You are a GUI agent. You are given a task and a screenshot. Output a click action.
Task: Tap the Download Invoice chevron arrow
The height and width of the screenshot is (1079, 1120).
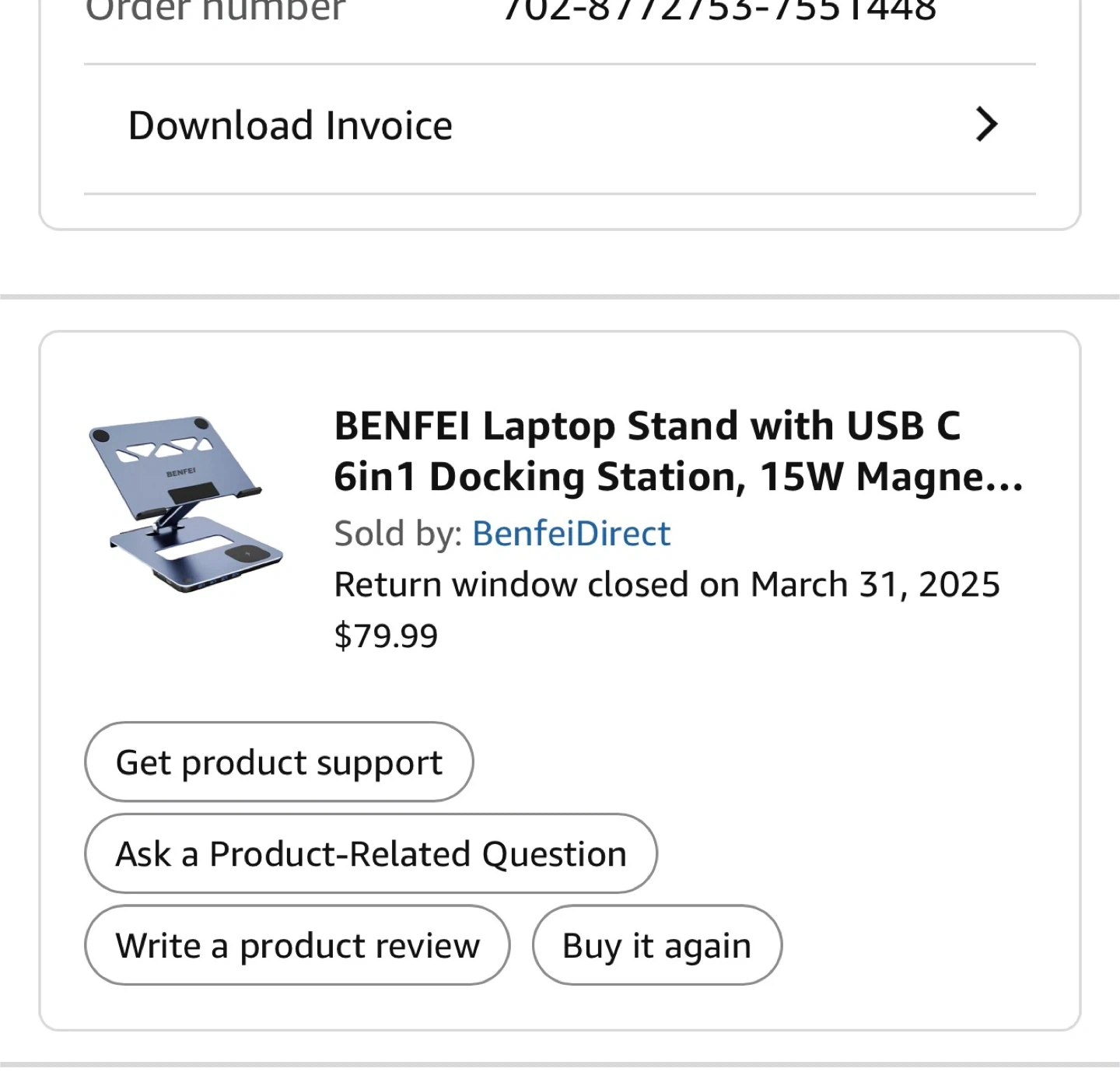tap(986, 124)
